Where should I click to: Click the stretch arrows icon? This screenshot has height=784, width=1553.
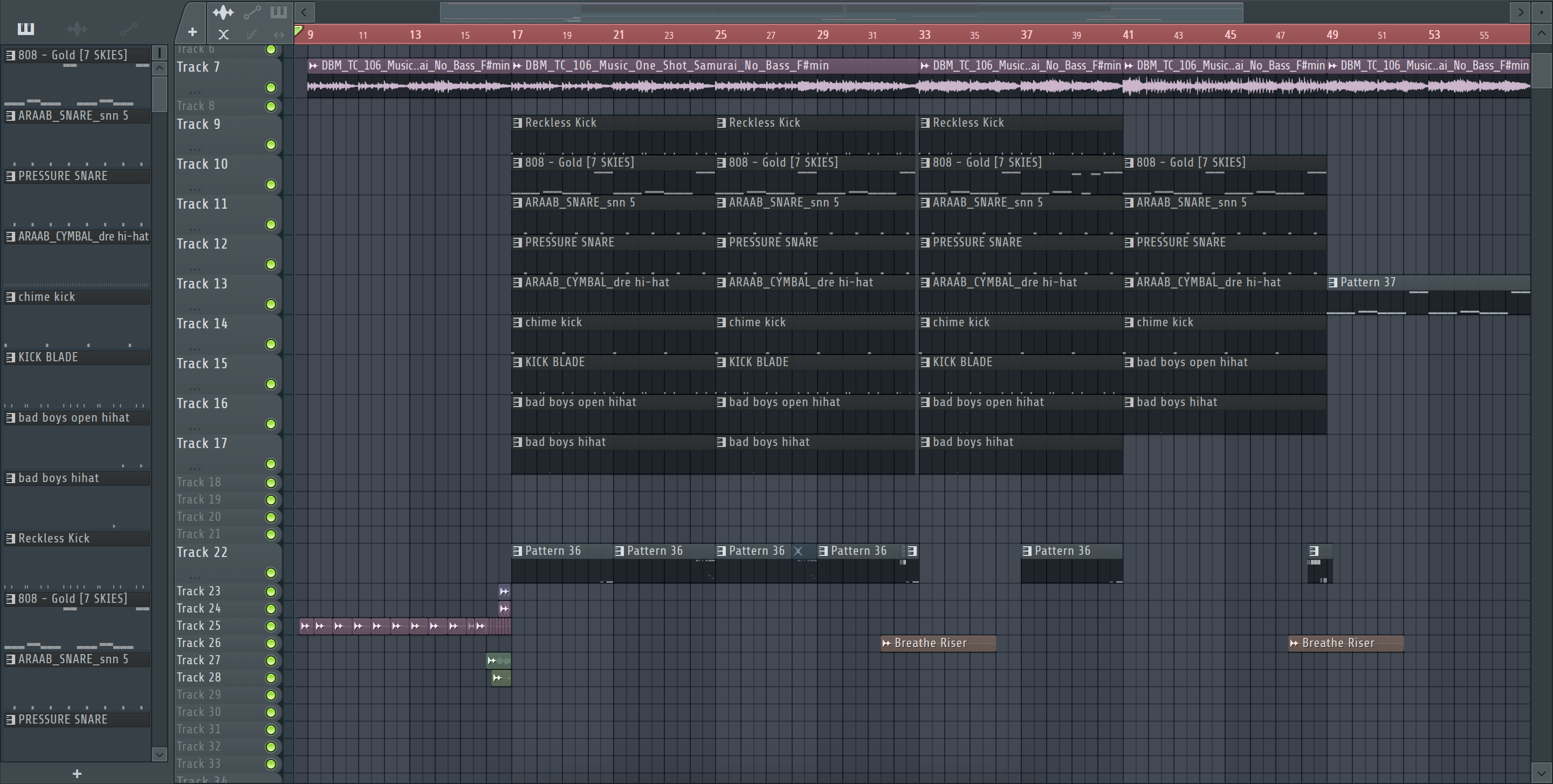(x=279, y=35)
